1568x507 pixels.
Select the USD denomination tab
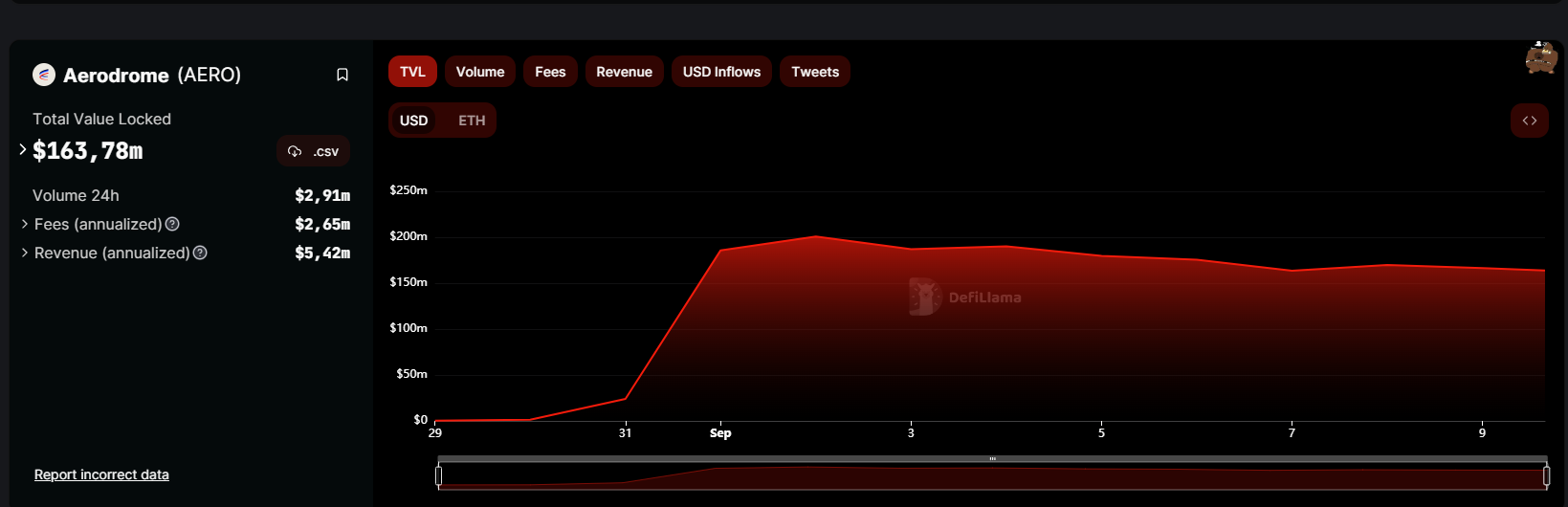coord(413,121)
